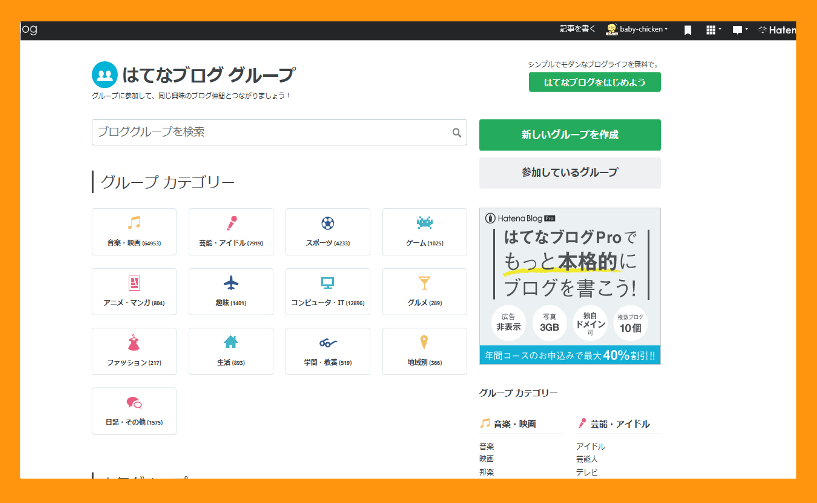Open the アニメ・マンガ category card
817x503 pixels.
(x=134, y=291)
